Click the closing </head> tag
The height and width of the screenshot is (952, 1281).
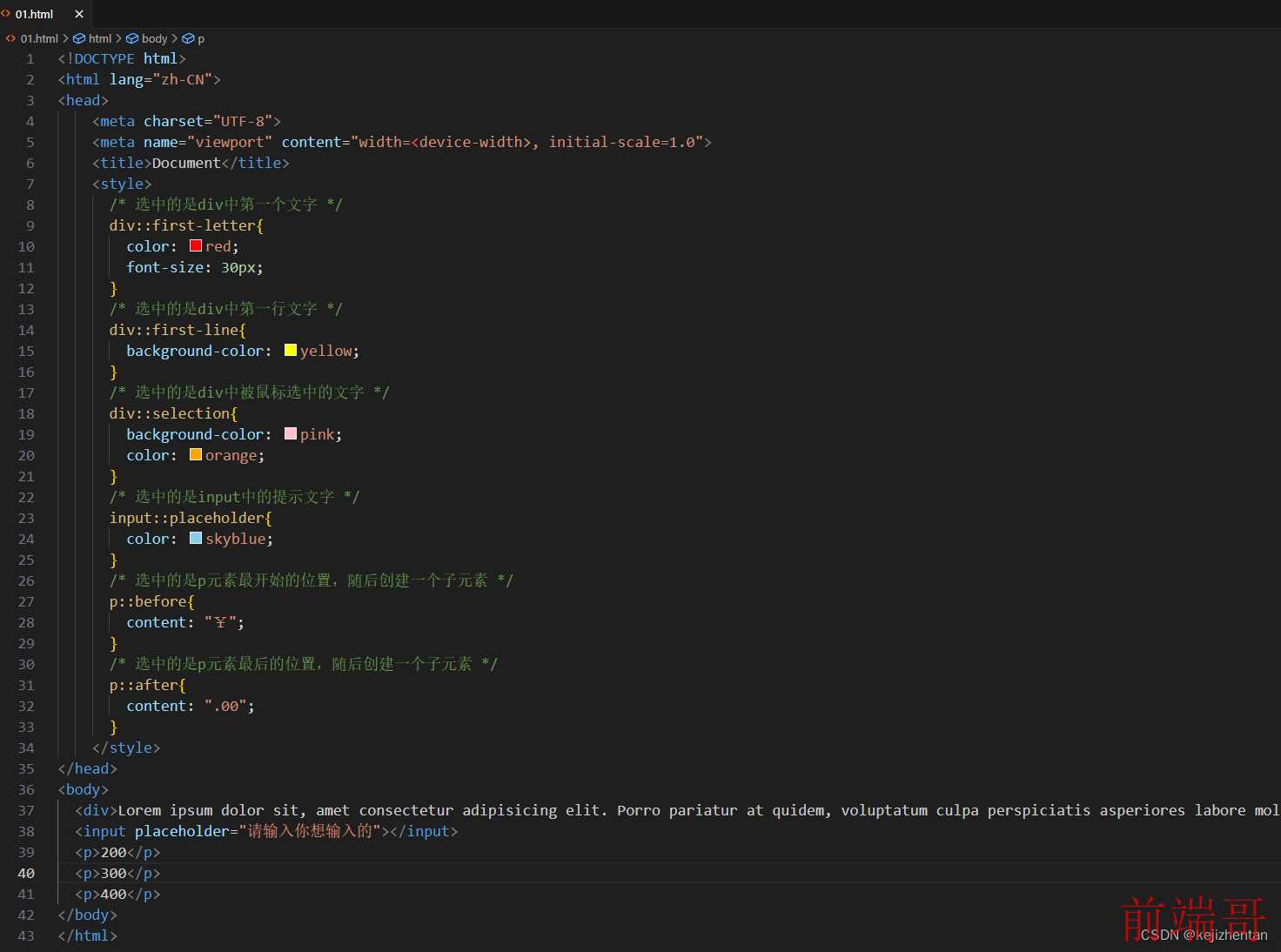[88, 769]
